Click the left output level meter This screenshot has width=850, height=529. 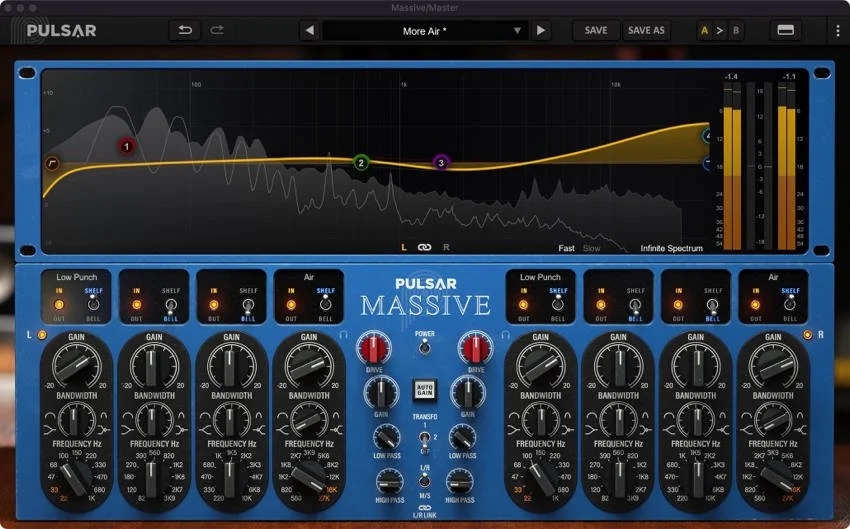pyautogui.click(x=732, y=166)
